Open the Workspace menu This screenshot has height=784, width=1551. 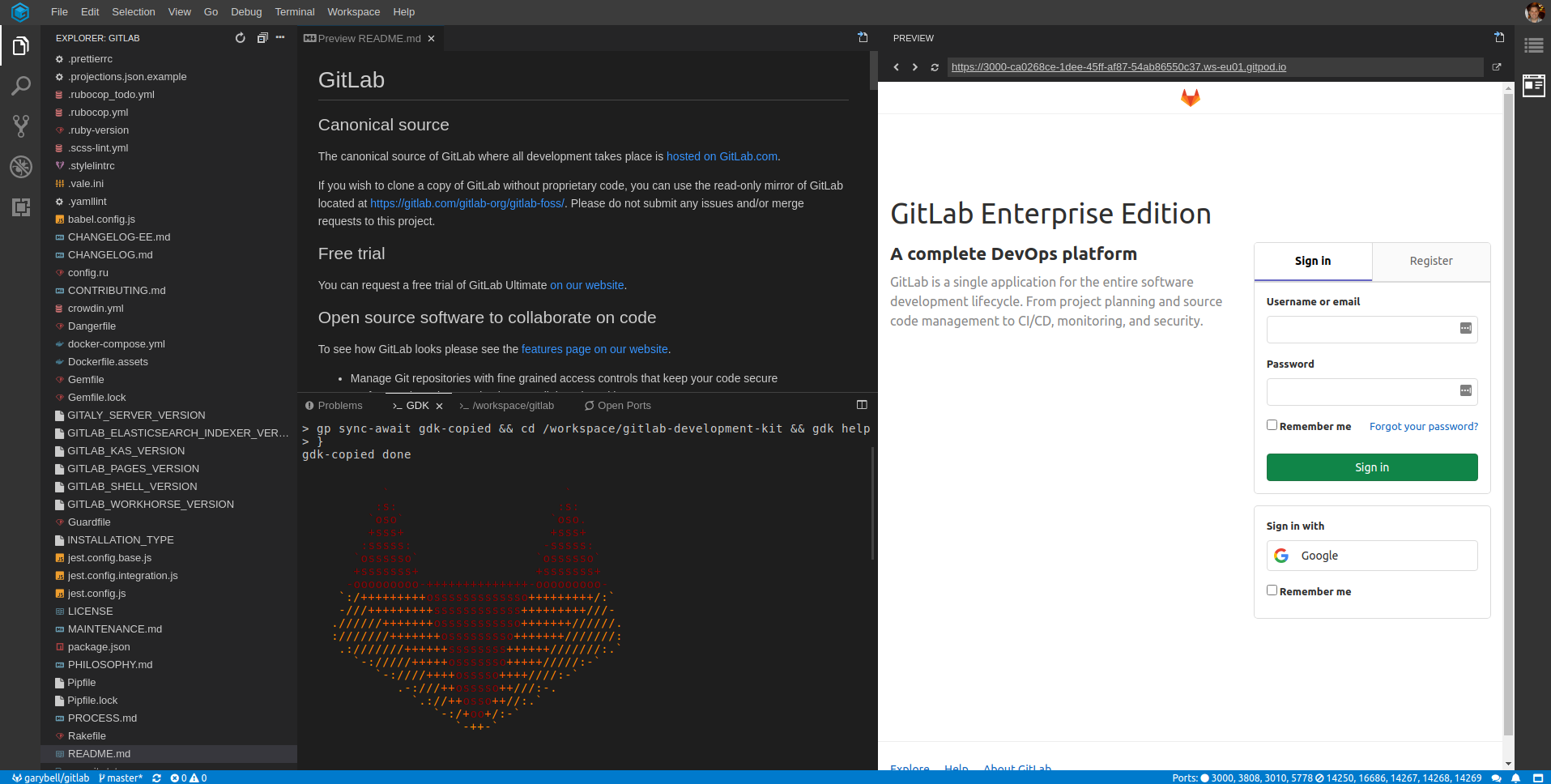353,11
